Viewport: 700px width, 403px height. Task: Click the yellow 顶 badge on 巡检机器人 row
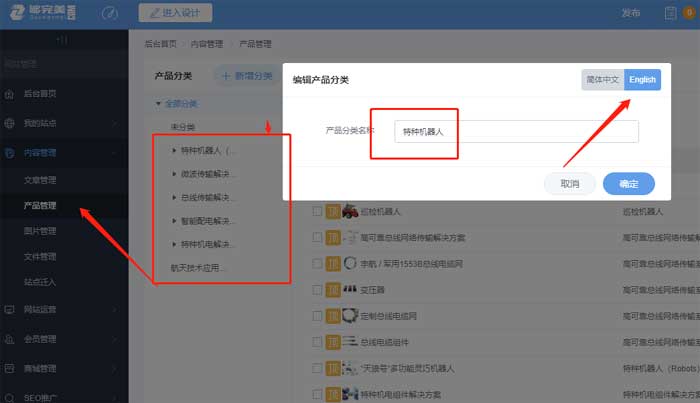[x=332, y=212]
